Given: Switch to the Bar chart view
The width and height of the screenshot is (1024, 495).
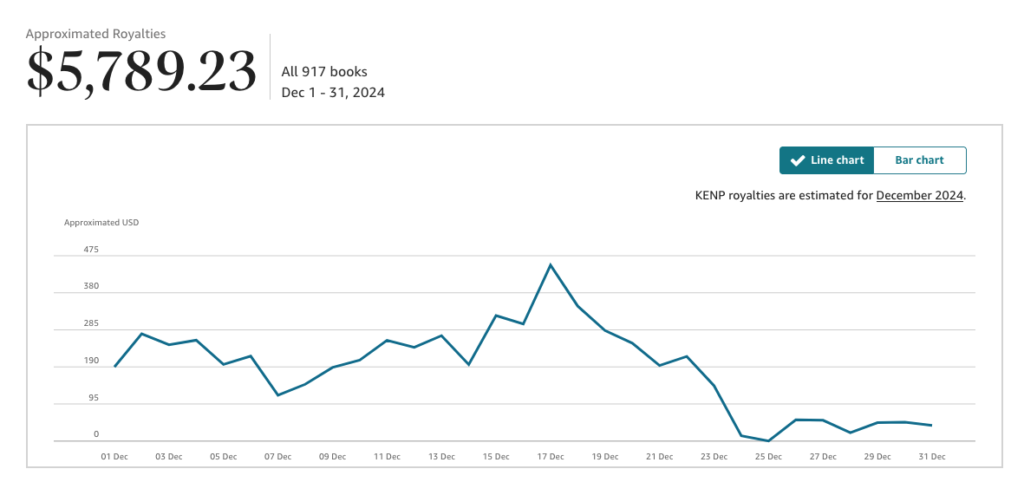Looking at the screenshot, I should click(x=920, y=160).
